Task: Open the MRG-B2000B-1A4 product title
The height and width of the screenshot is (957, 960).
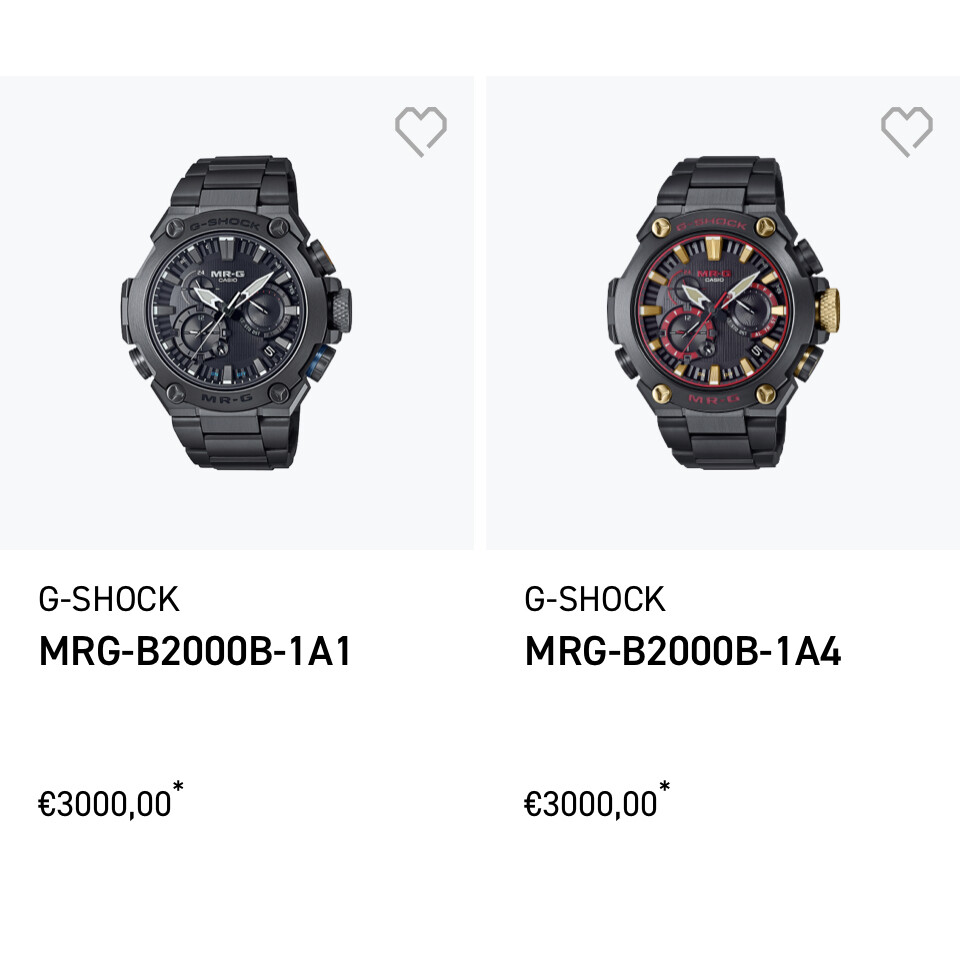Action: [682, 652]
